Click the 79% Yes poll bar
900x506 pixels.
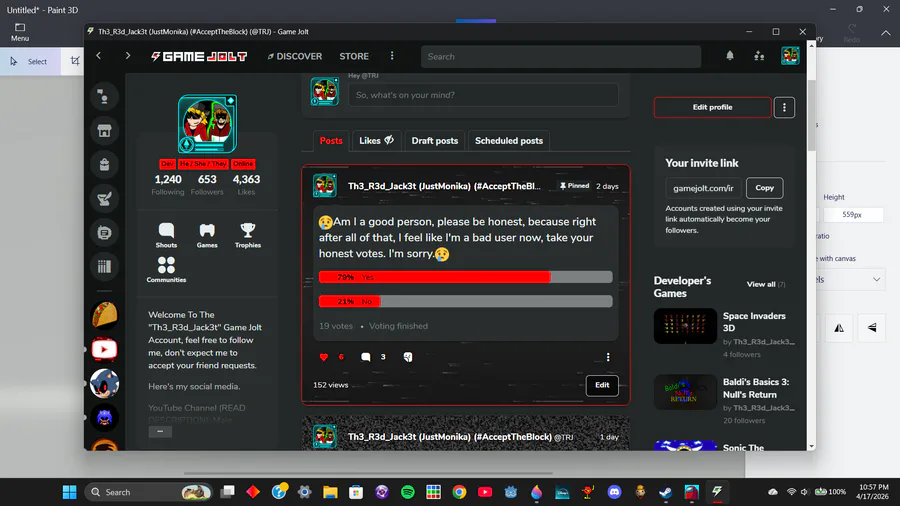pos(465,277)
